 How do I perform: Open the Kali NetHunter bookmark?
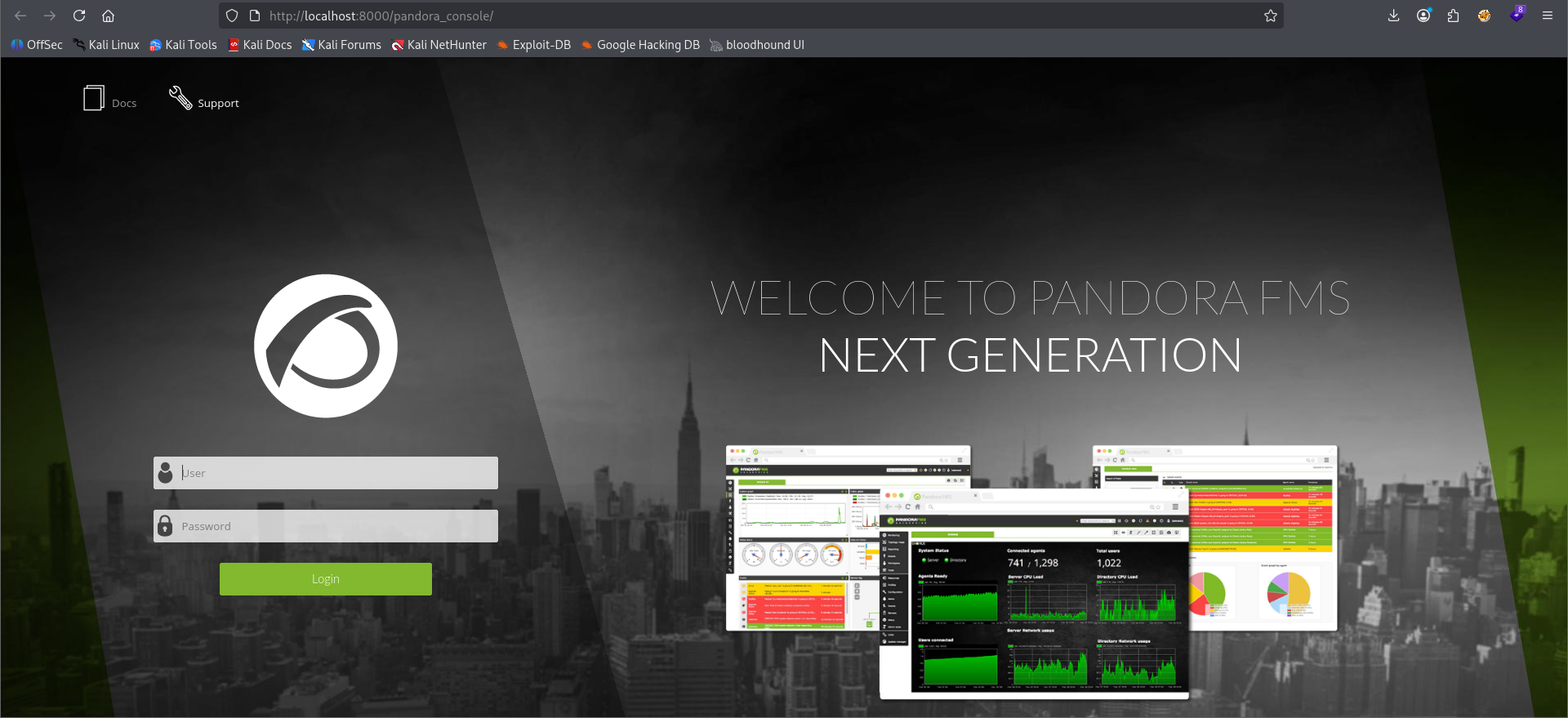point(439,45)
